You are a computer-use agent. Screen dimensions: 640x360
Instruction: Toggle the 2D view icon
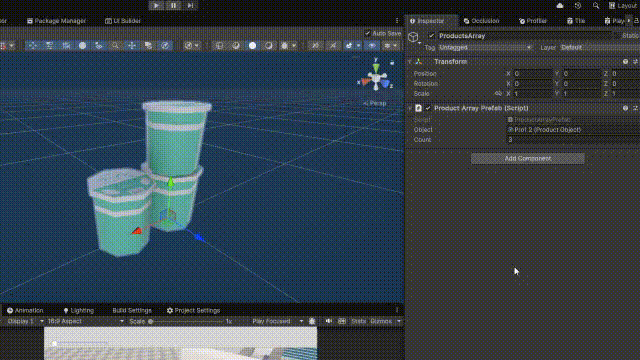(x=219, y=46)
